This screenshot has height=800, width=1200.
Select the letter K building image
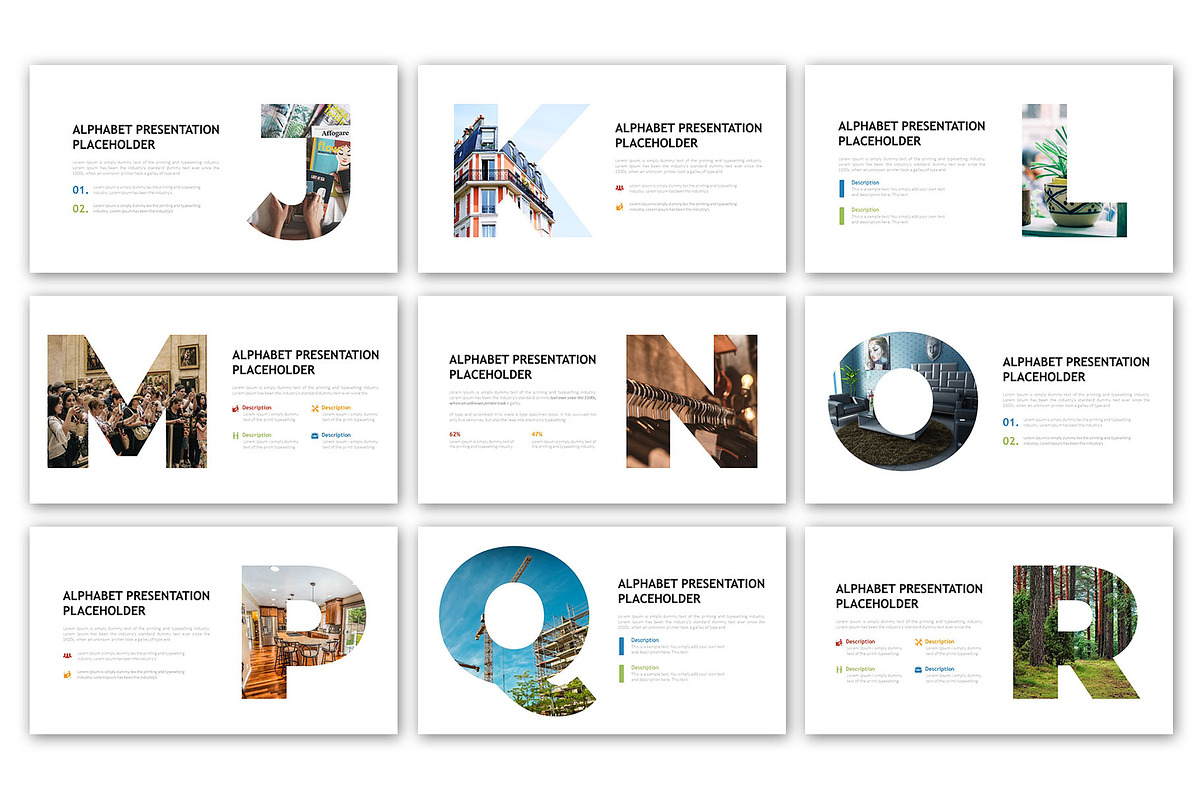tap(523, 170)
